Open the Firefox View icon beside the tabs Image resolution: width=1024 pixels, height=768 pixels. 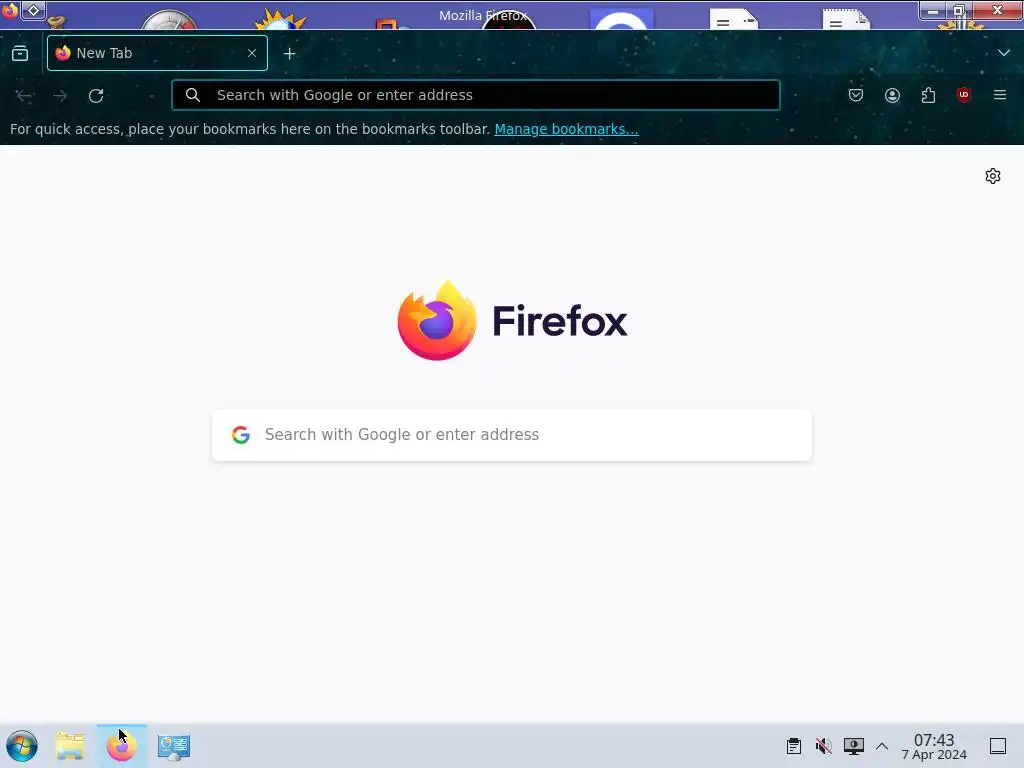click(x=20, y=53)
